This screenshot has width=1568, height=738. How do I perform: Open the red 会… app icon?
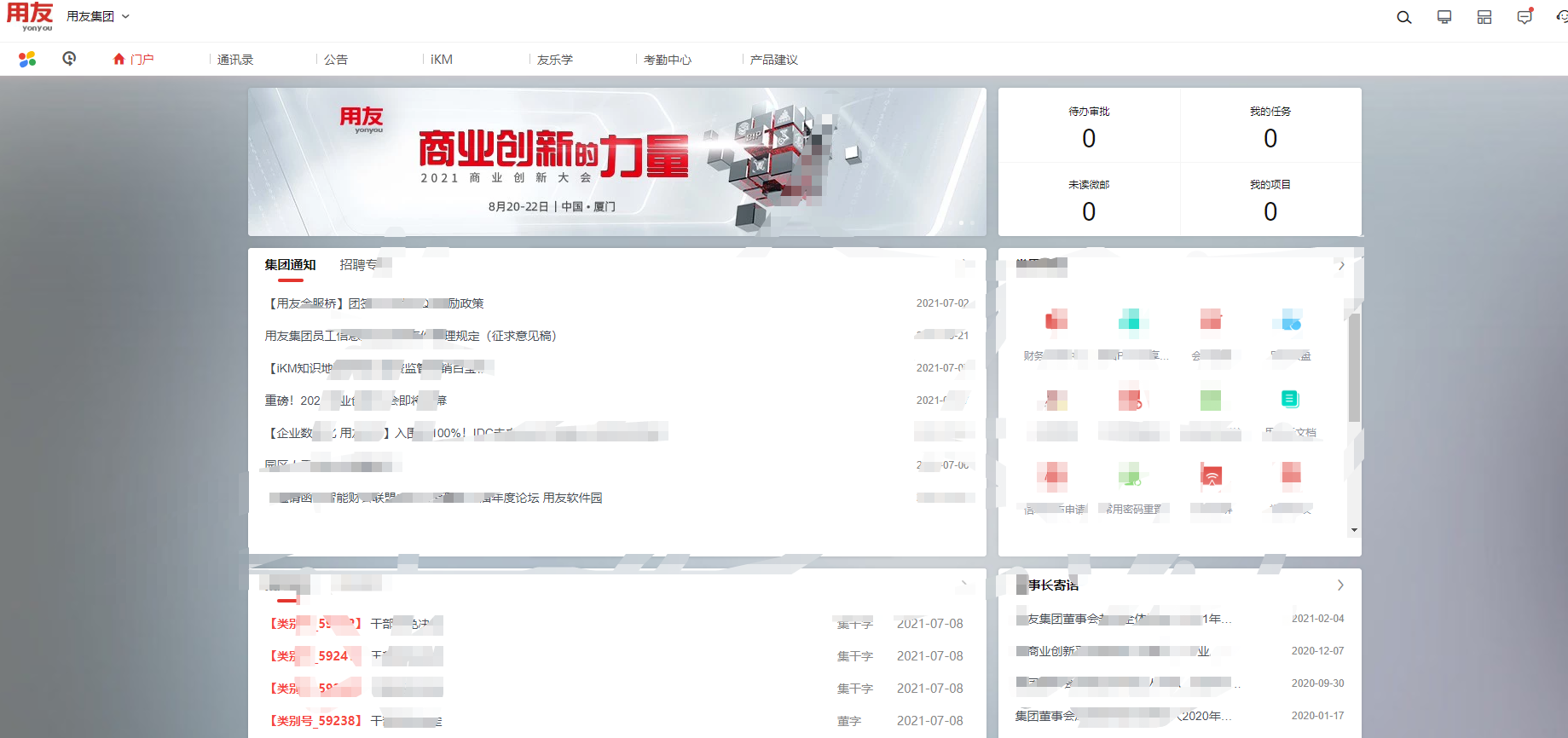(x=1211, y=320)
